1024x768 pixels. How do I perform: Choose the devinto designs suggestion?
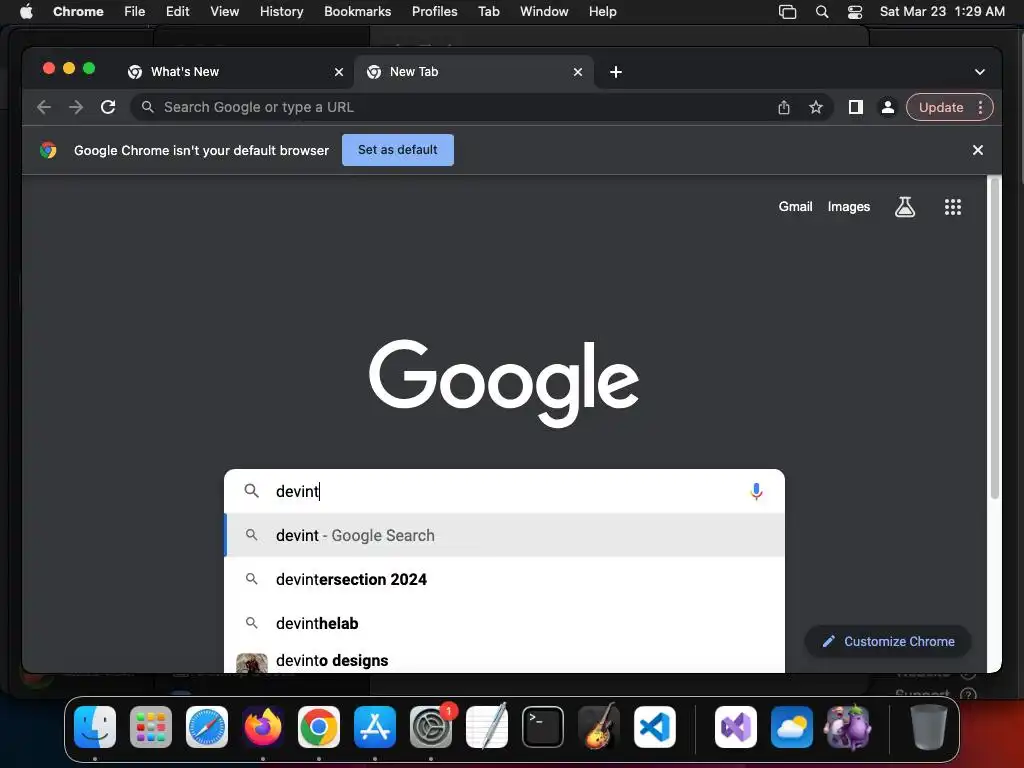(x=504, y=660)
